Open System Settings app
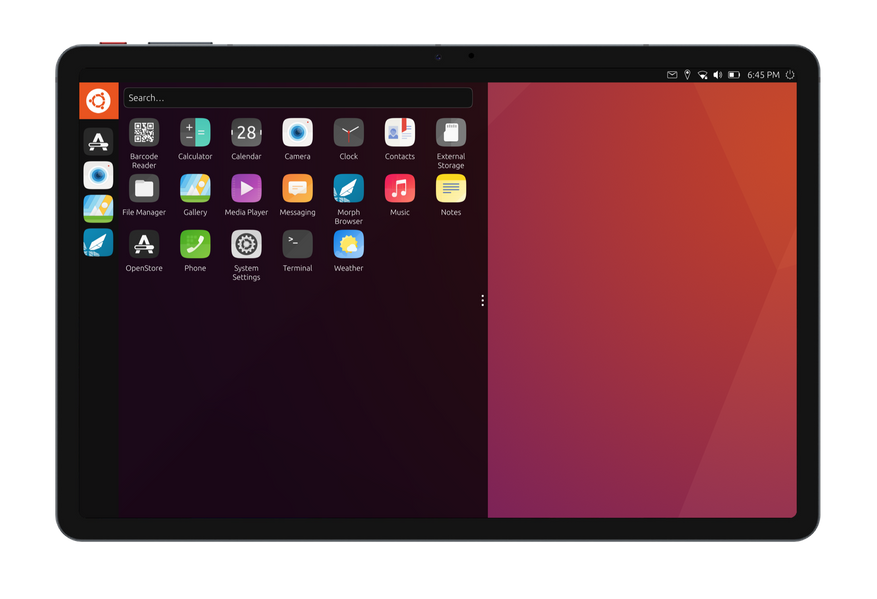Screen dimensions: 877x599 pos(246,244)
